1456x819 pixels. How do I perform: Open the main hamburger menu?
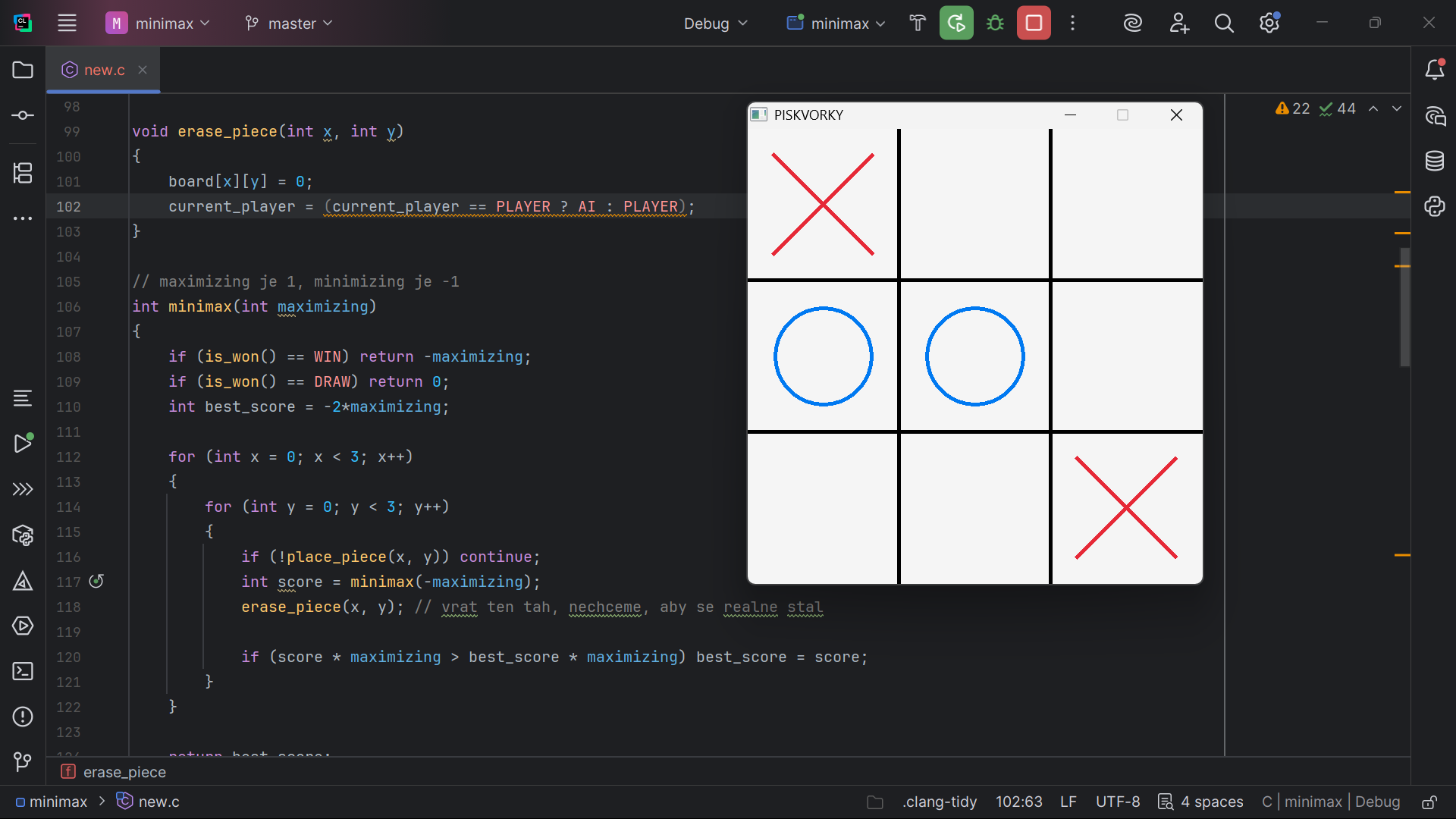[67, 23]
